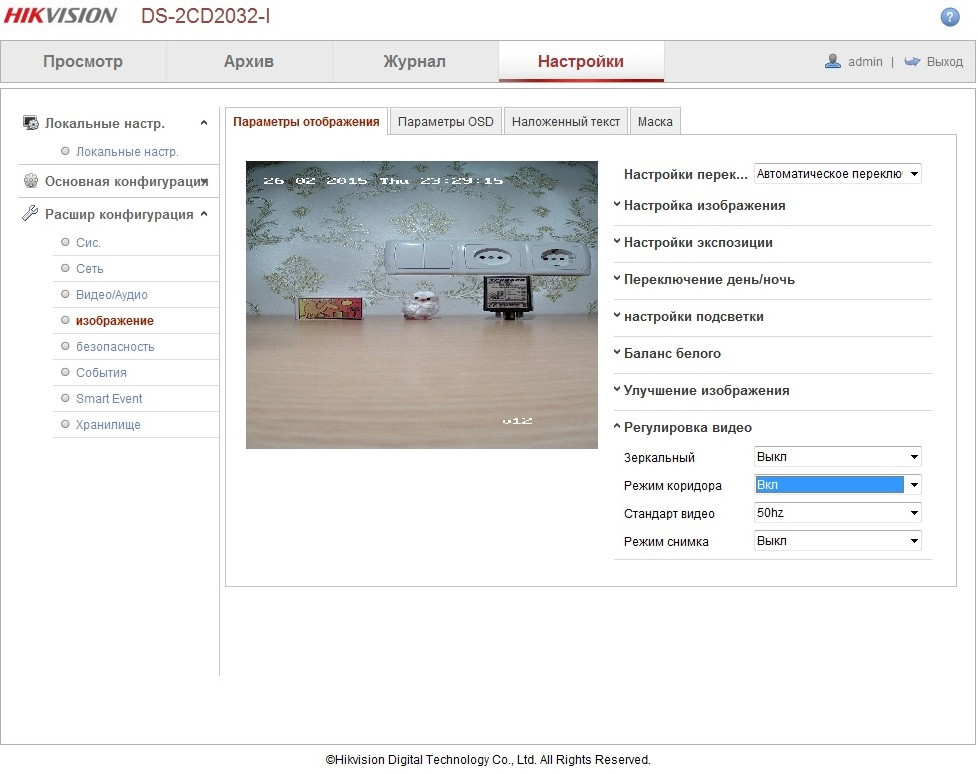
Task: Click the HIKVISION logo
Action: tap(60, 16)
